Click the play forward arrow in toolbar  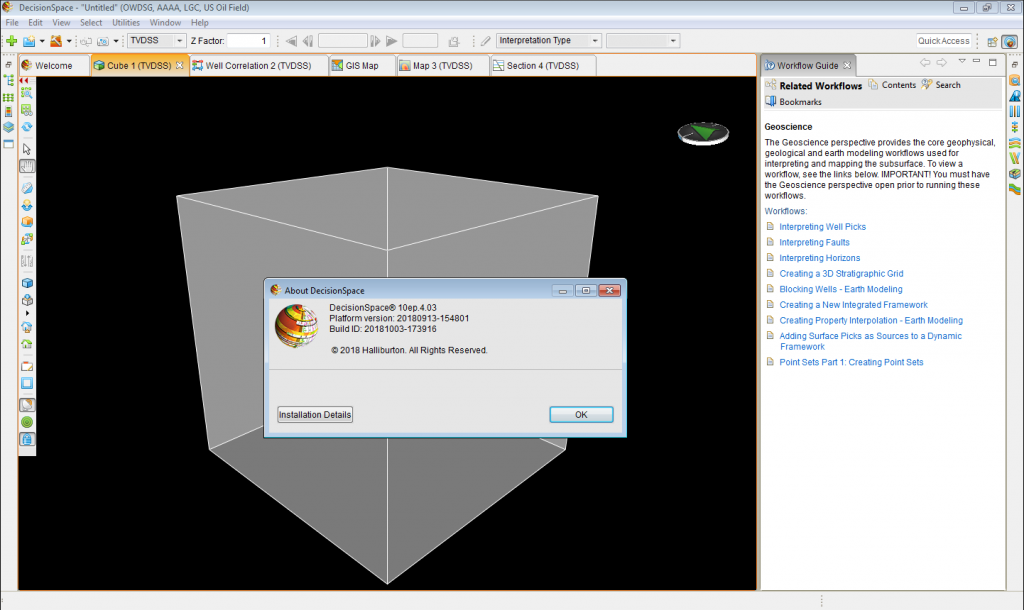click(x=391, y=40)
